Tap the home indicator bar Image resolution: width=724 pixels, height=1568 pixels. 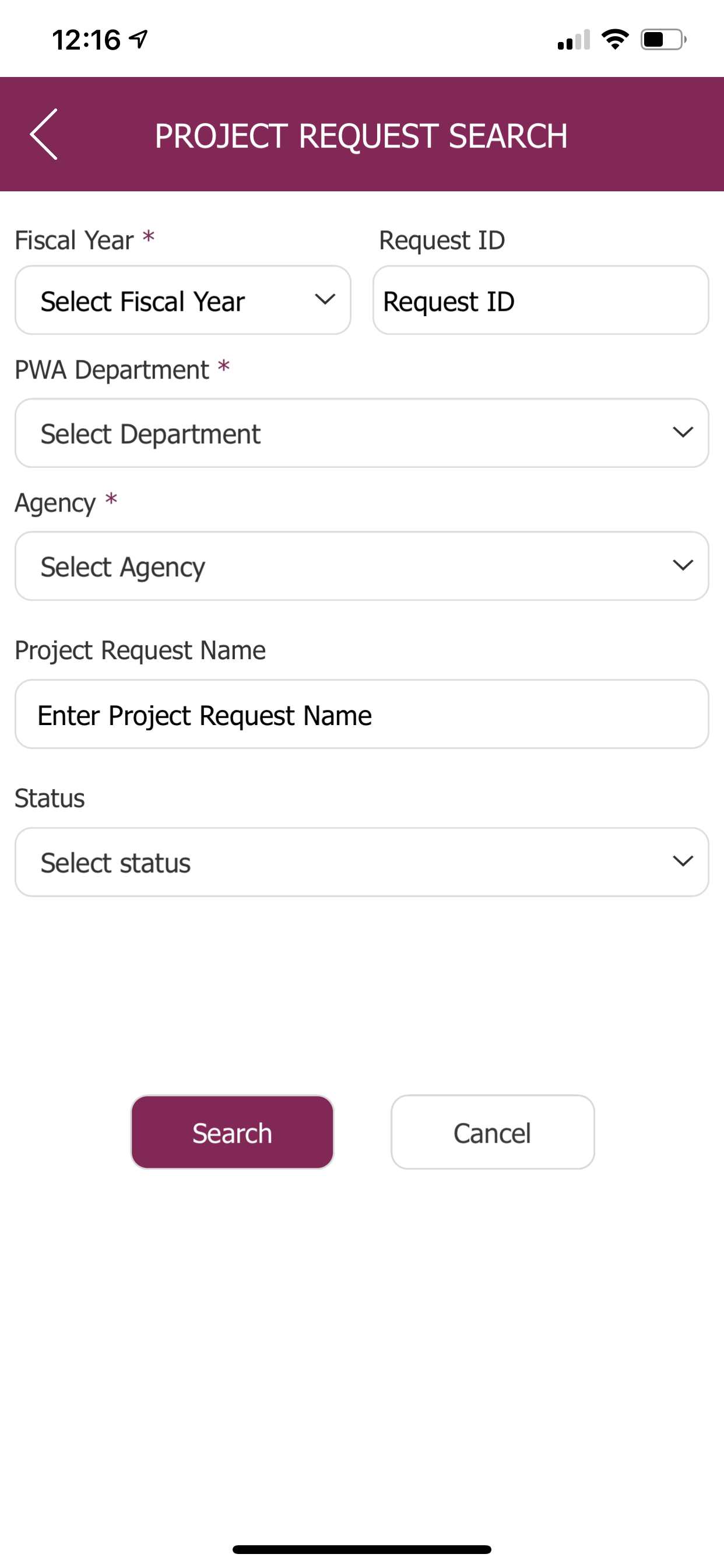362,1549
